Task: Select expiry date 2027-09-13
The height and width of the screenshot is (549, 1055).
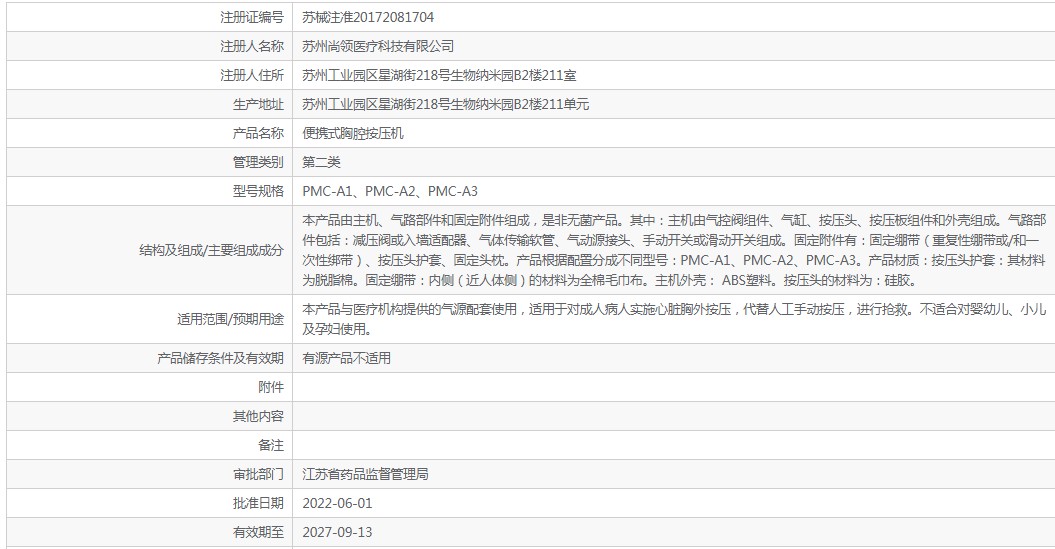Action: pyautogui.click(x=337, y=532)
